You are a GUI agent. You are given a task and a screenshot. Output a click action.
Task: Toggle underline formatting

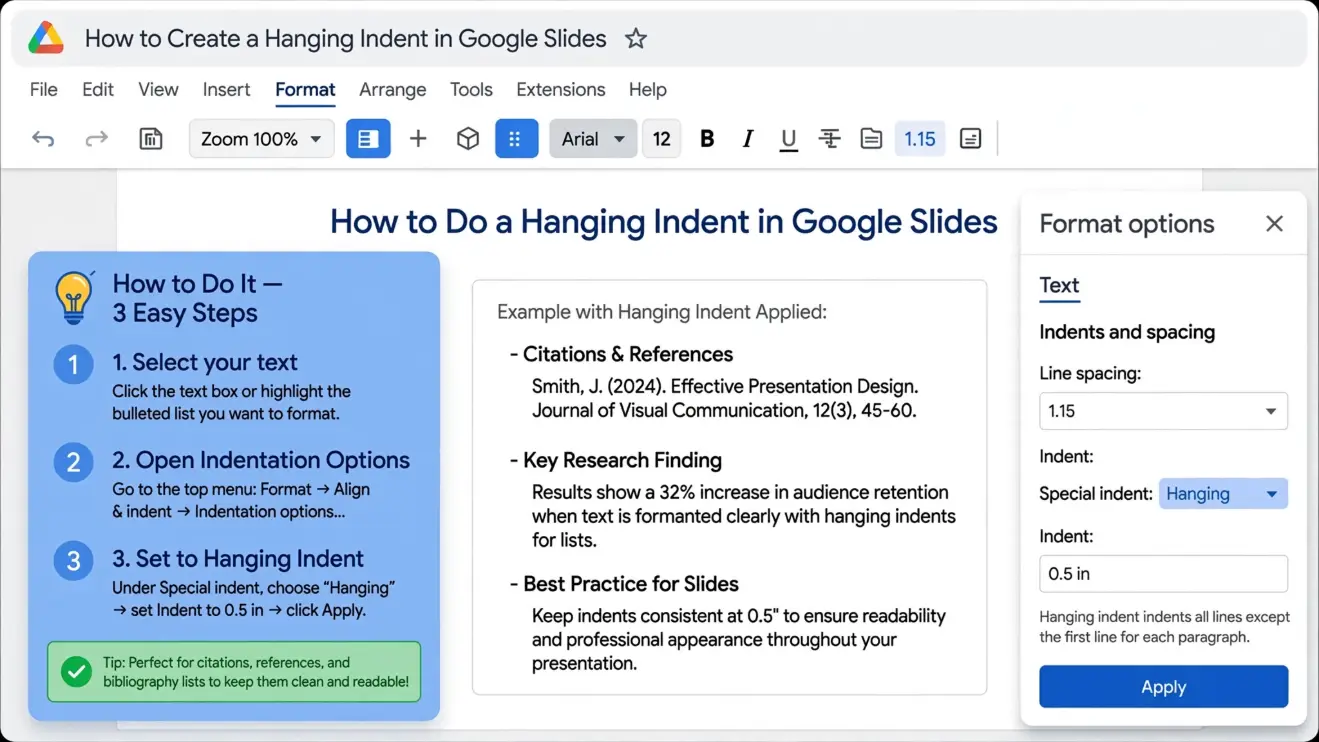(x=788, y=140)
